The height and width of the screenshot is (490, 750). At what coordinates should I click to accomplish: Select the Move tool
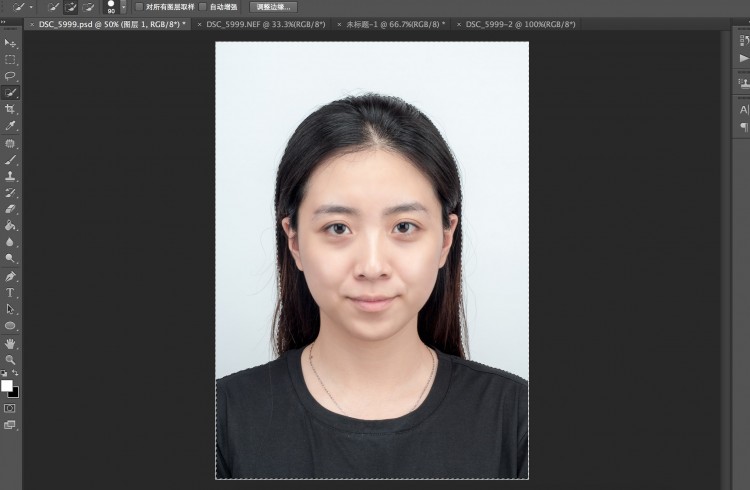(x=10, y=44)
